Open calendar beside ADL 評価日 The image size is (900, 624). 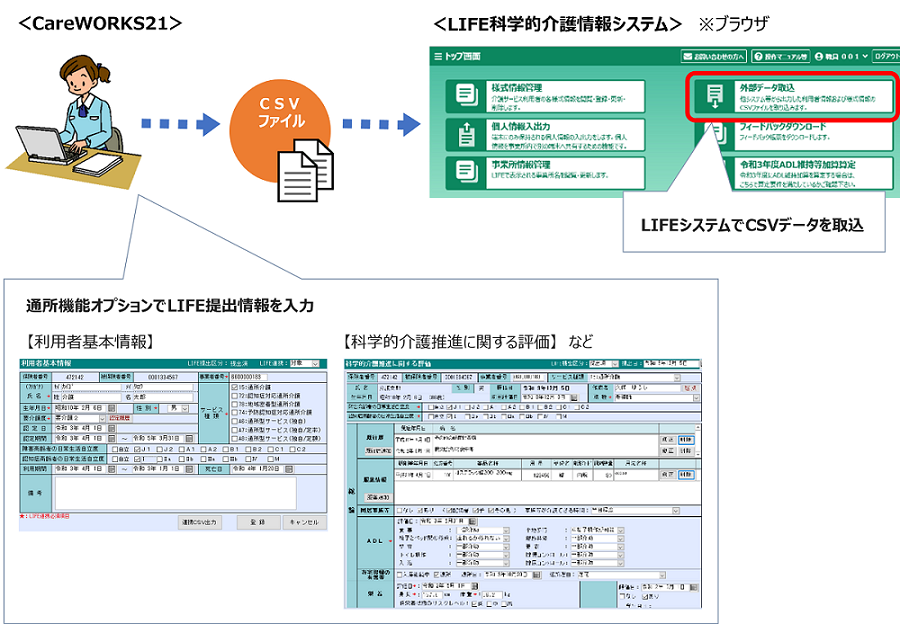point(471,522)
